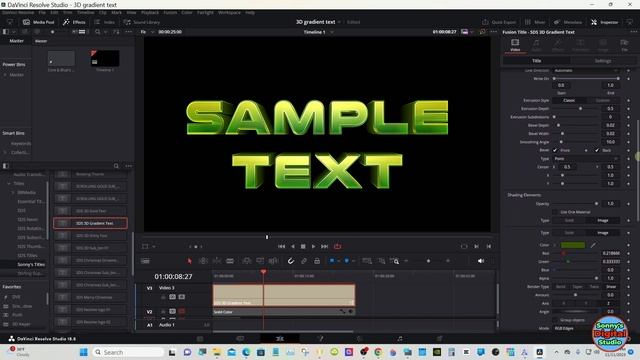Pick a color with the eyedropper
Screen dimensions: 640x360
593,245
